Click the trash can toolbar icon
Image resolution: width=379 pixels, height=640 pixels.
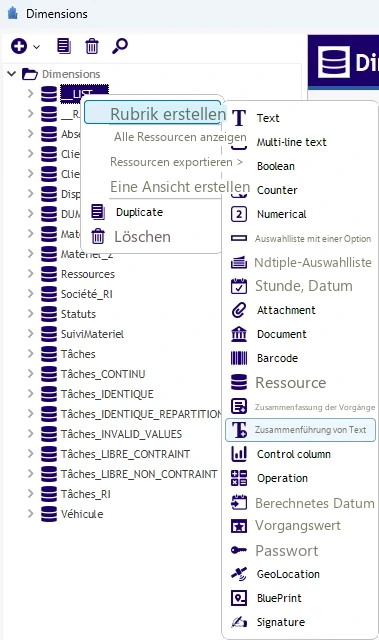tap(92, 46)
